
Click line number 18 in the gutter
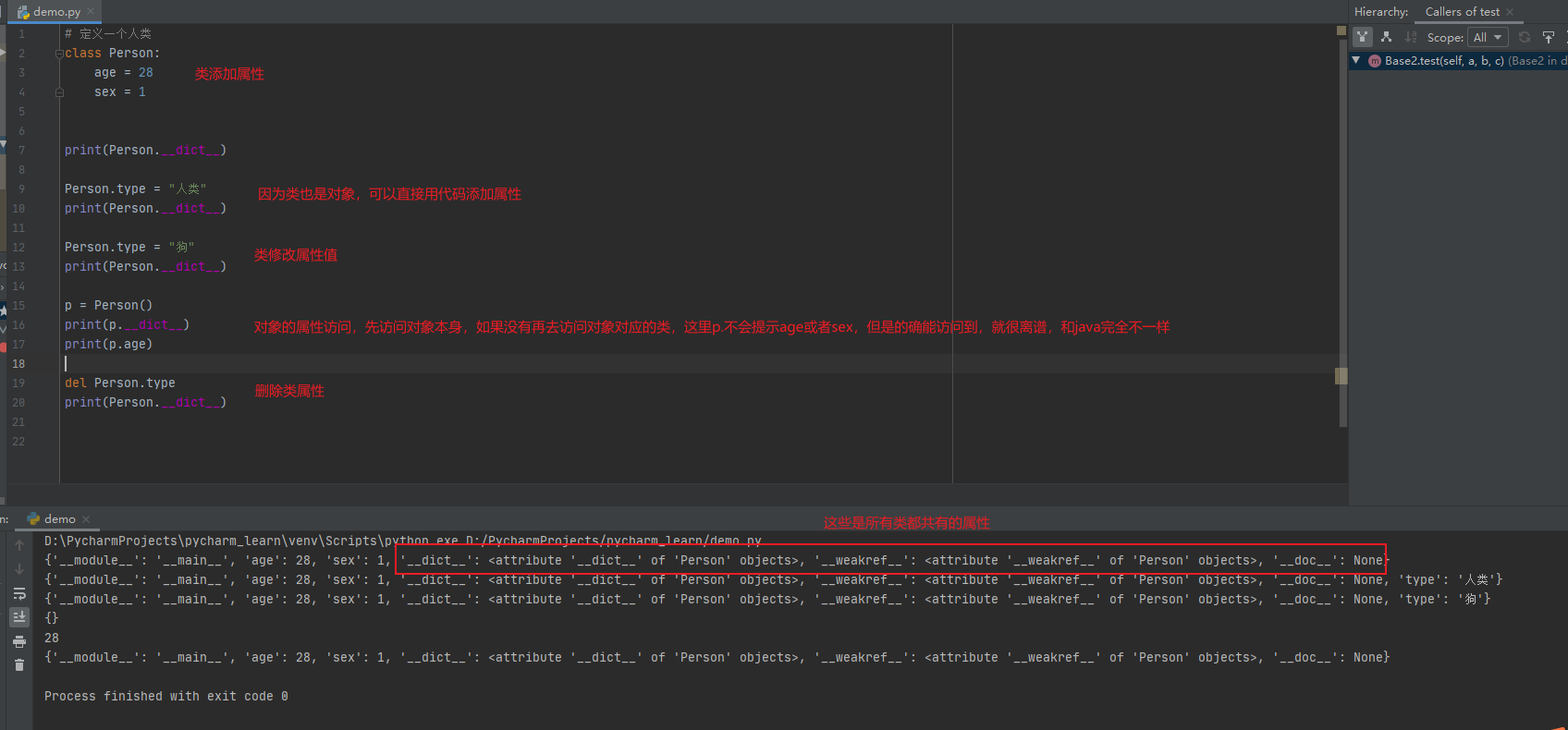coord(18,364)
